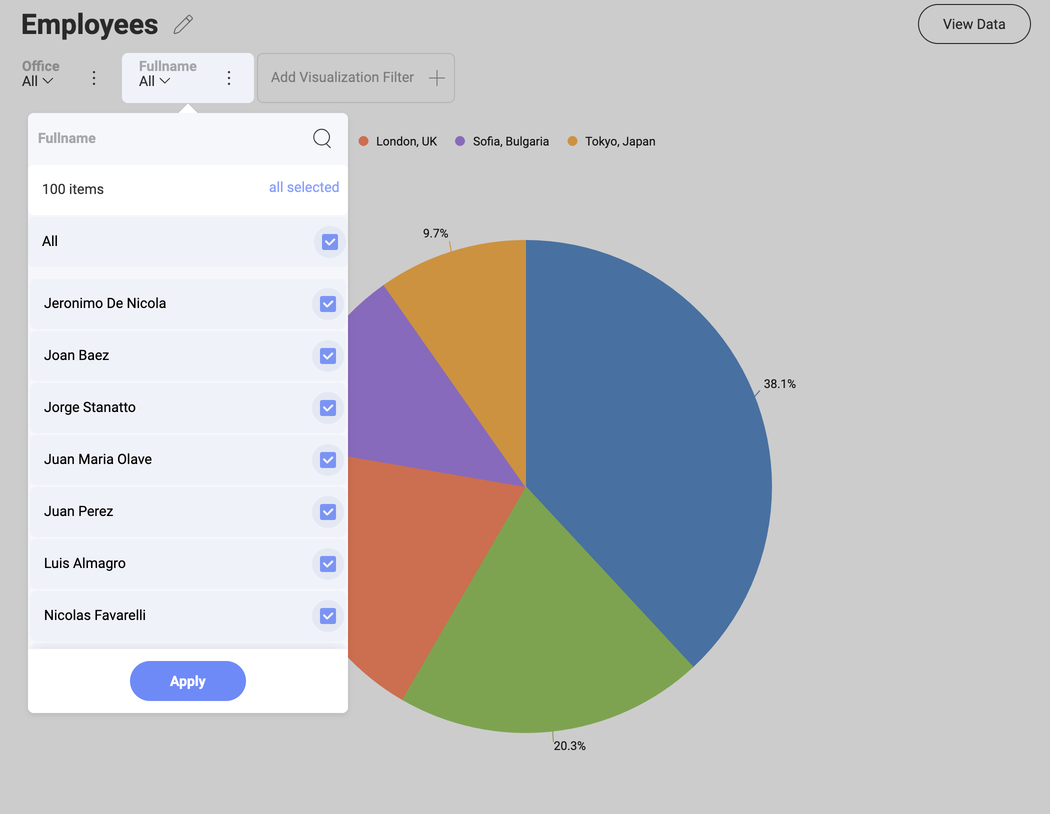The height and width of the screenshot is (814, 1050).
Task: Click the 20.3% data label
Action: [569, 746]
